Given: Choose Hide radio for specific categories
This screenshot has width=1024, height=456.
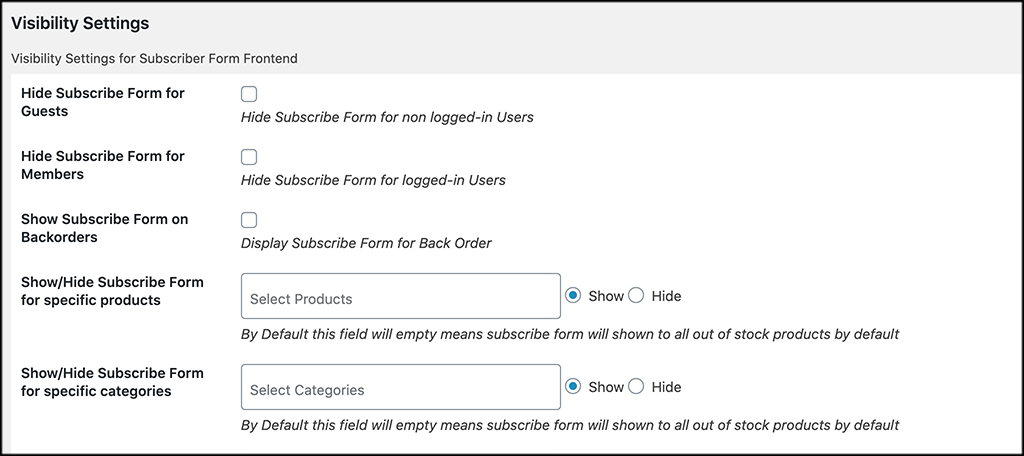Looking at the screenshot, I should 636,387.
